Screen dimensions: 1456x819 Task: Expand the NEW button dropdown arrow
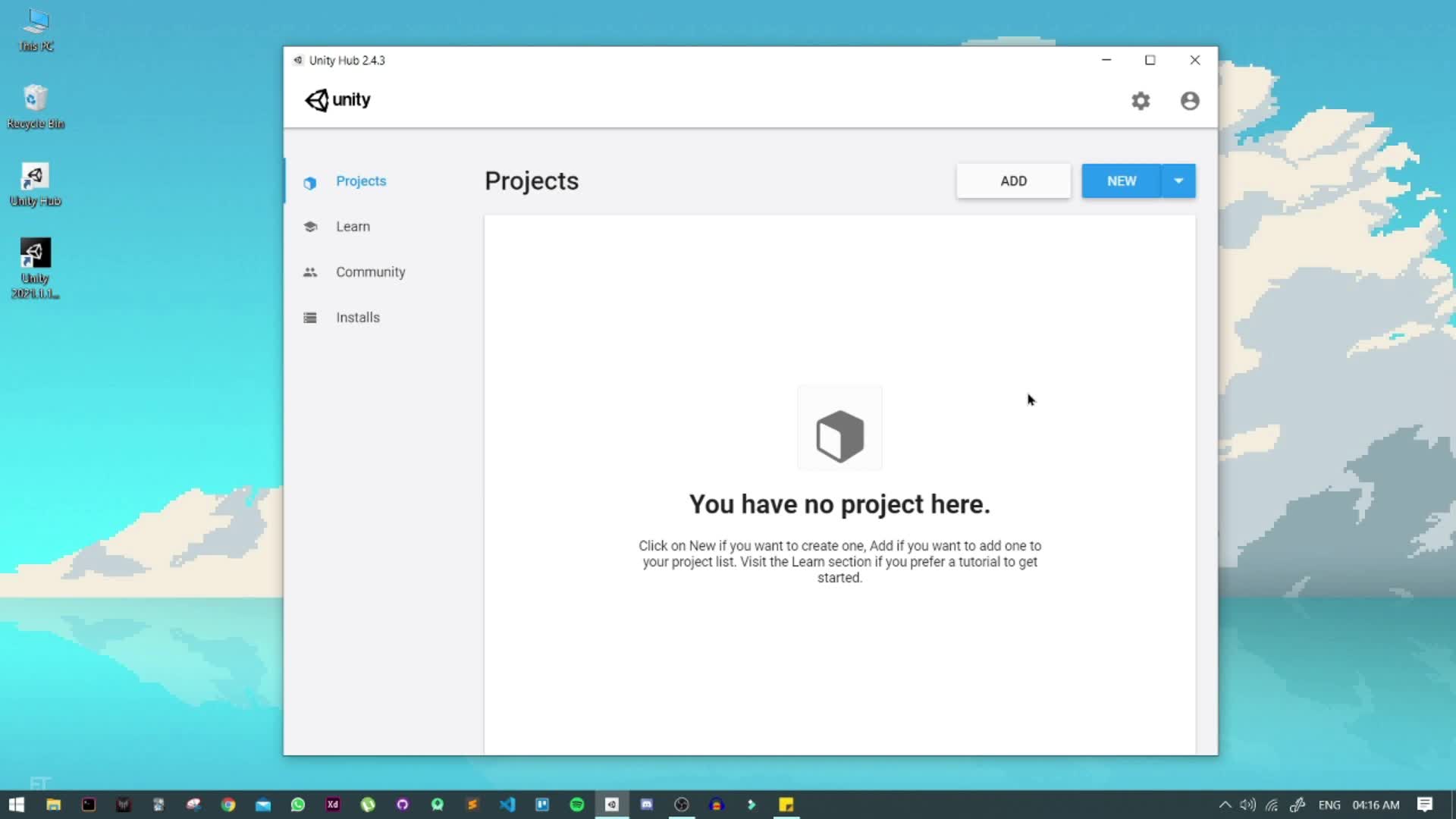[x=1178, y=181]
